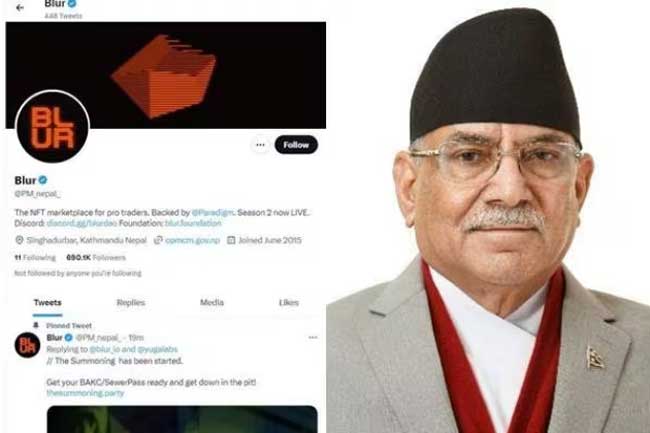This screenshot has width=650, height=433.
Task: Open the orange cube header banner image
Action: pyautogui.click(x=165, y=75)
